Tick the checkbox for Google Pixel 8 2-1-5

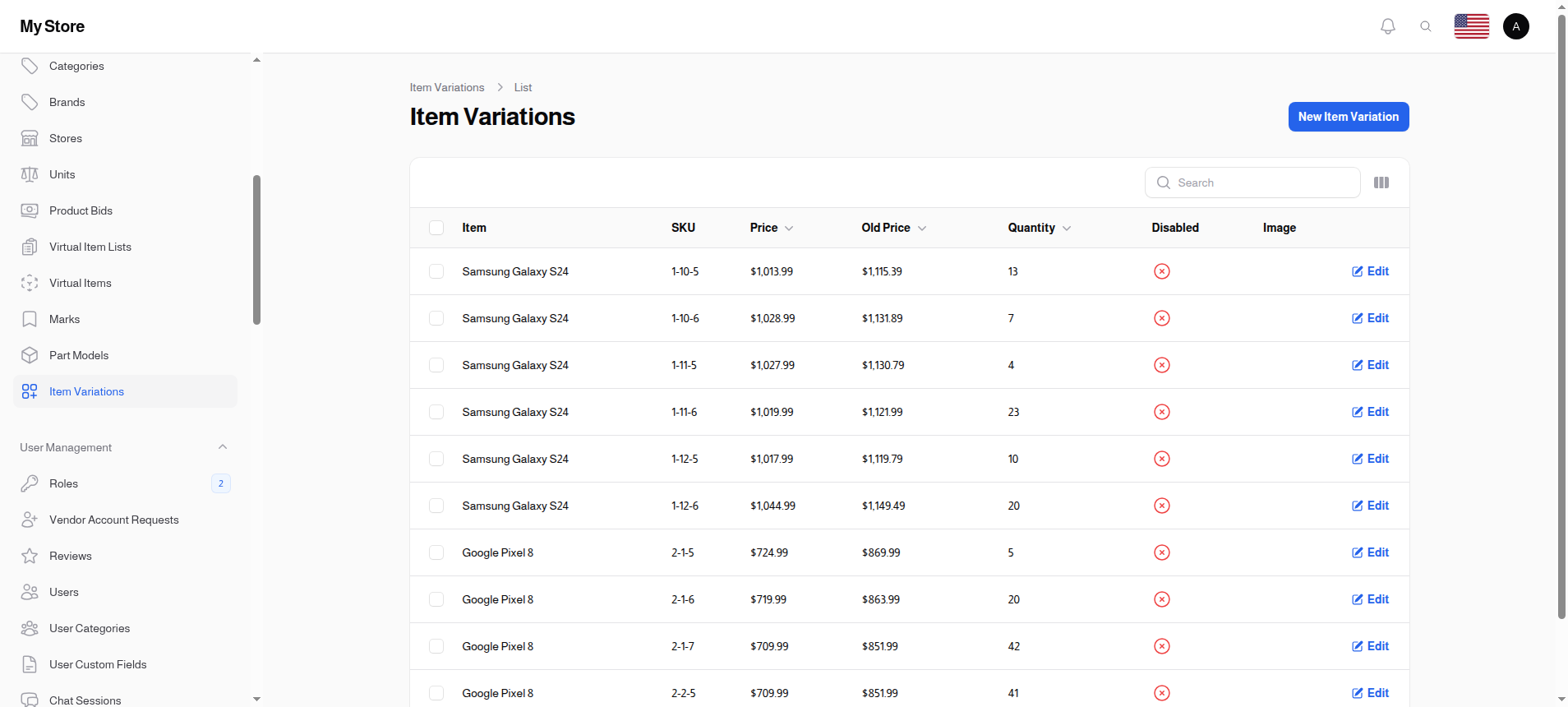436,552
